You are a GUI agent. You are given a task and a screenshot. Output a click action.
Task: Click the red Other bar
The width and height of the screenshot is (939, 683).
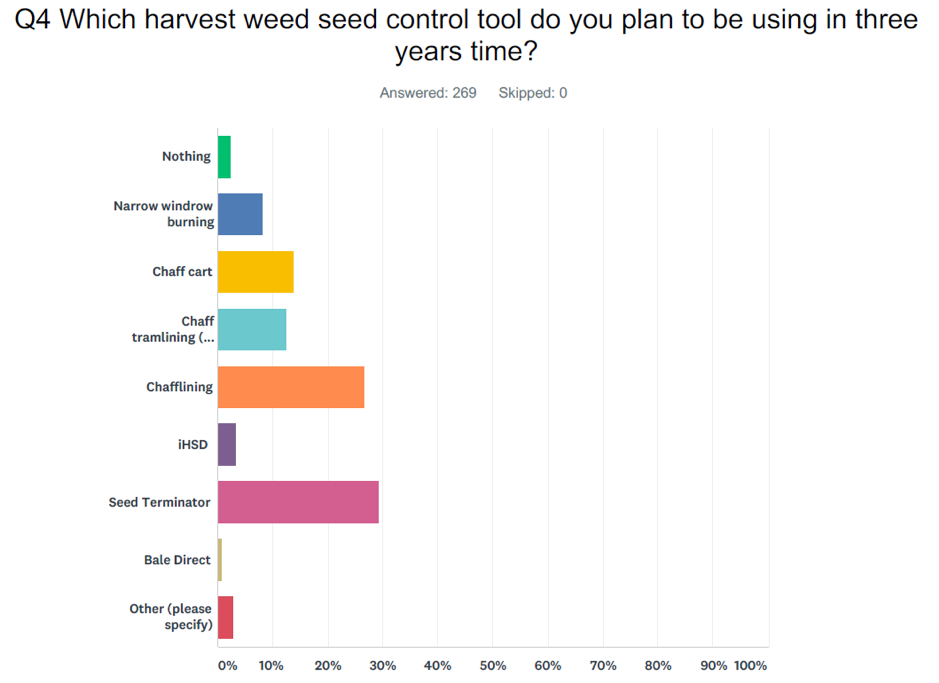click(226, 617)
